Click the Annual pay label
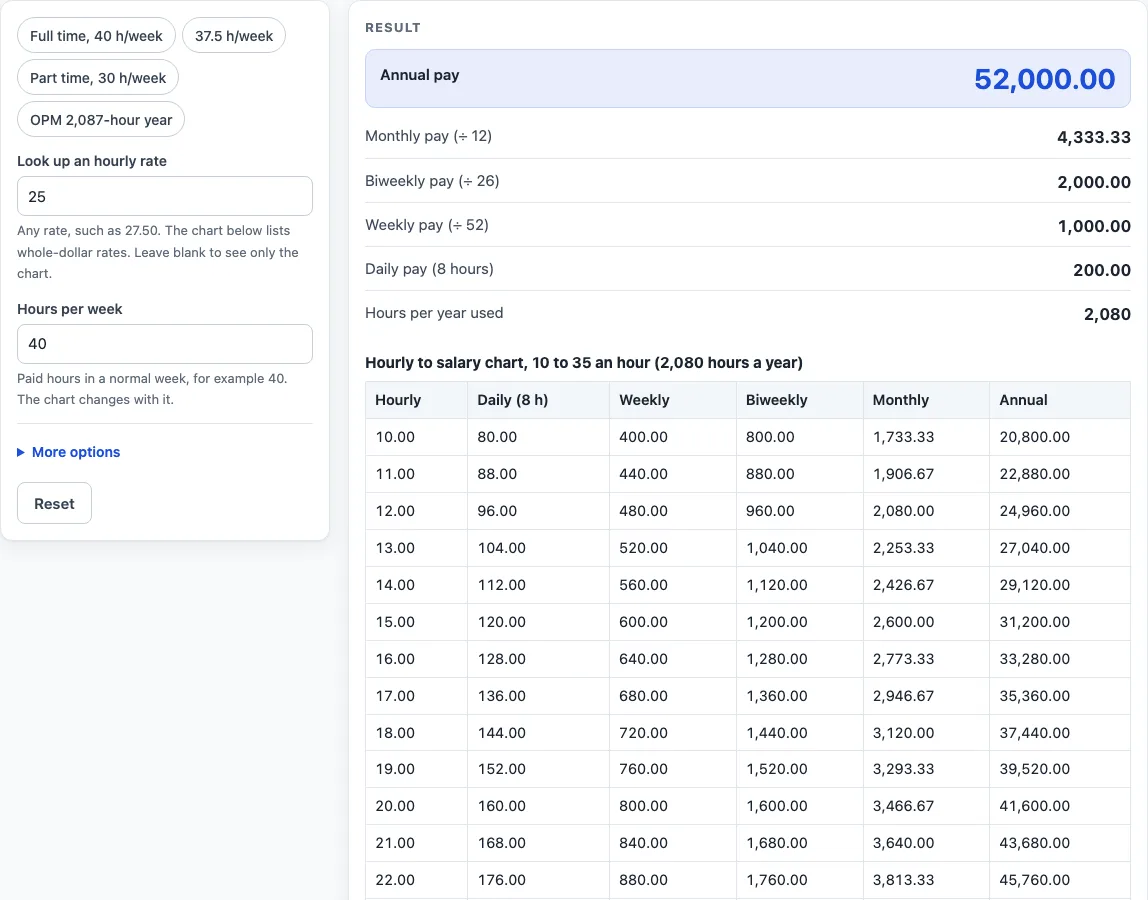1148x900 pixels. (x=420, y=75)
